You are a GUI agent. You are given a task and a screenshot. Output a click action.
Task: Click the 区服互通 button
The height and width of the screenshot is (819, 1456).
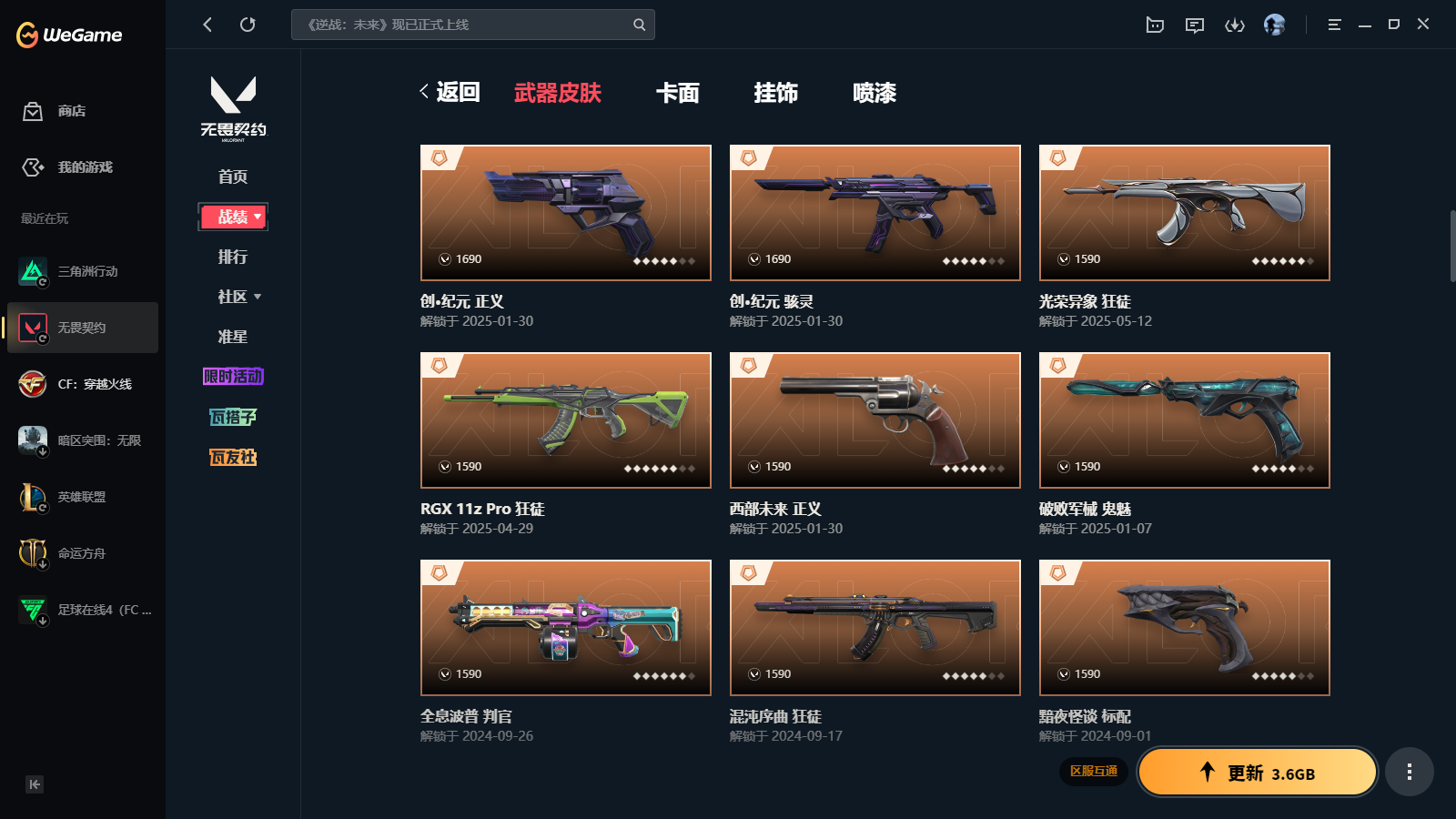pyautogui.click(x=1094, y=771)
